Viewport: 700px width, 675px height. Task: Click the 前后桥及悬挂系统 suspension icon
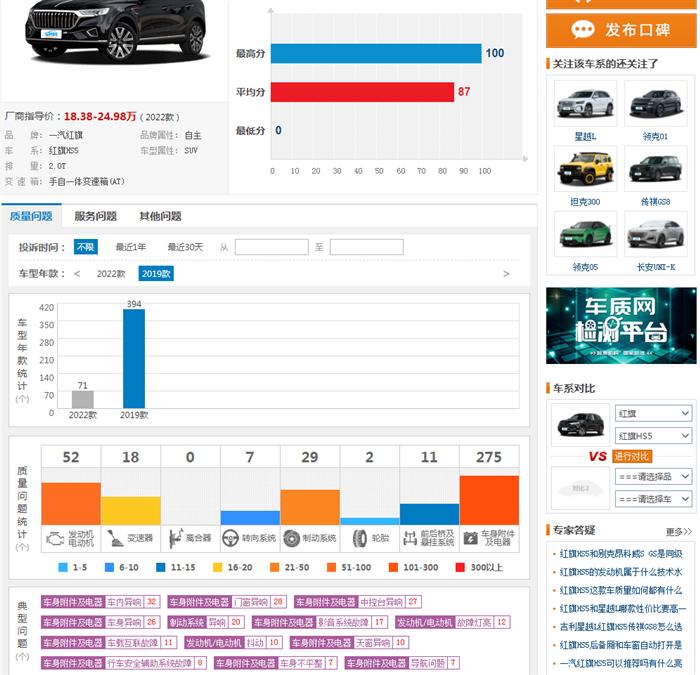click(410, 538)
